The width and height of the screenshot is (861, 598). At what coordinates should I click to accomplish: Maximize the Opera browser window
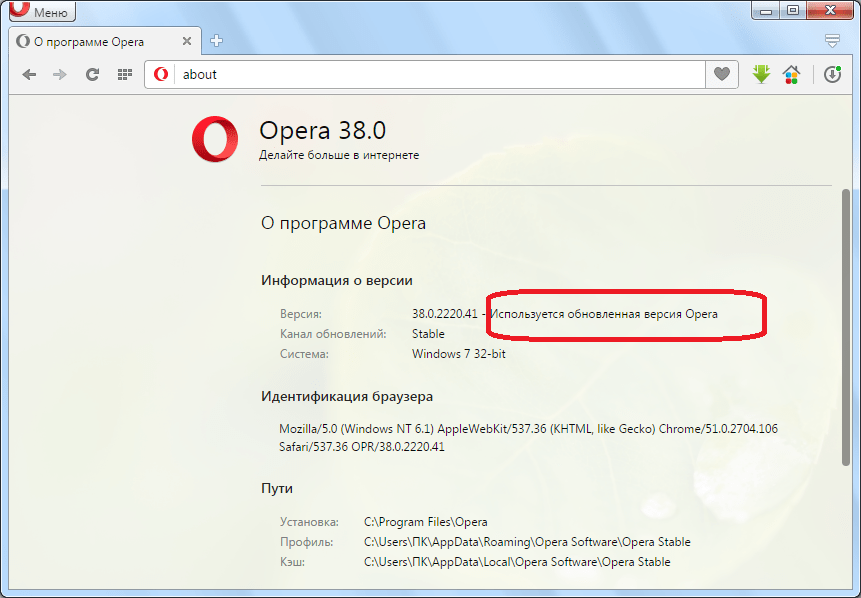[792, 10]
